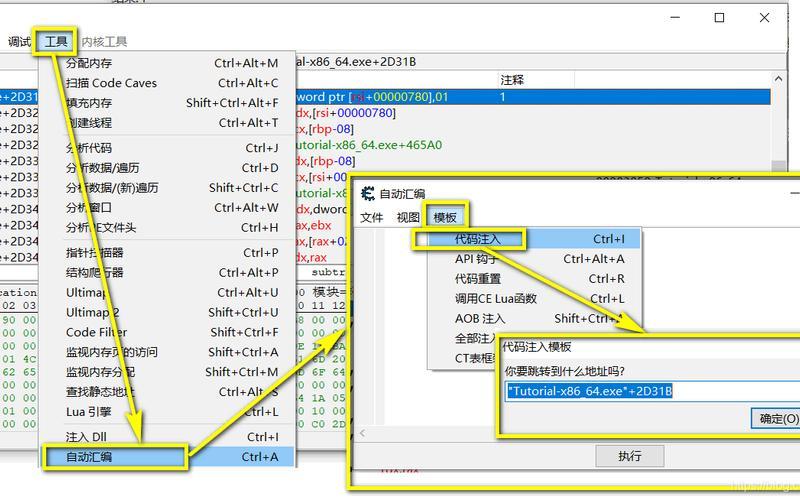The height and width of the screenshot is (500, 800).
Task: Select AOB 注入 template entry
Action: pyautogui.click(x=533, y=318)
